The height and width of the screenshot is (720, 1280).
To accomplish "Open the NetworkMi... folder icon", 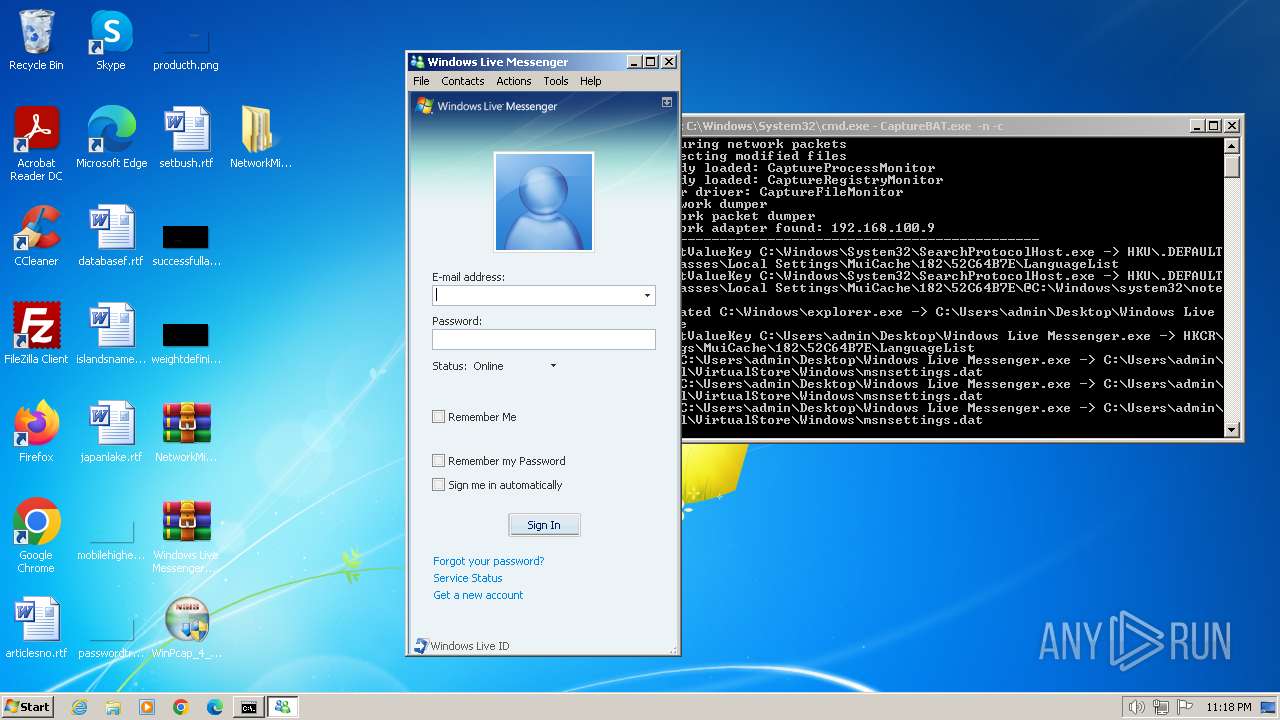I will (260, 138).
